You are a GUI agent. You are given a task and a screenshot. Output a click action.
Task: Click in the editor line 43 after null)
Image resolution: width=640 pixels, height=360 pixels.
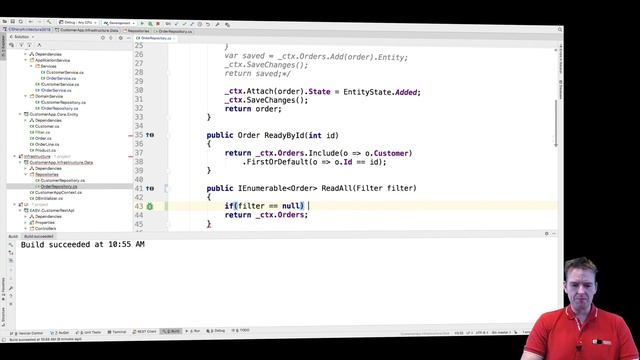(x=309, y=206)
